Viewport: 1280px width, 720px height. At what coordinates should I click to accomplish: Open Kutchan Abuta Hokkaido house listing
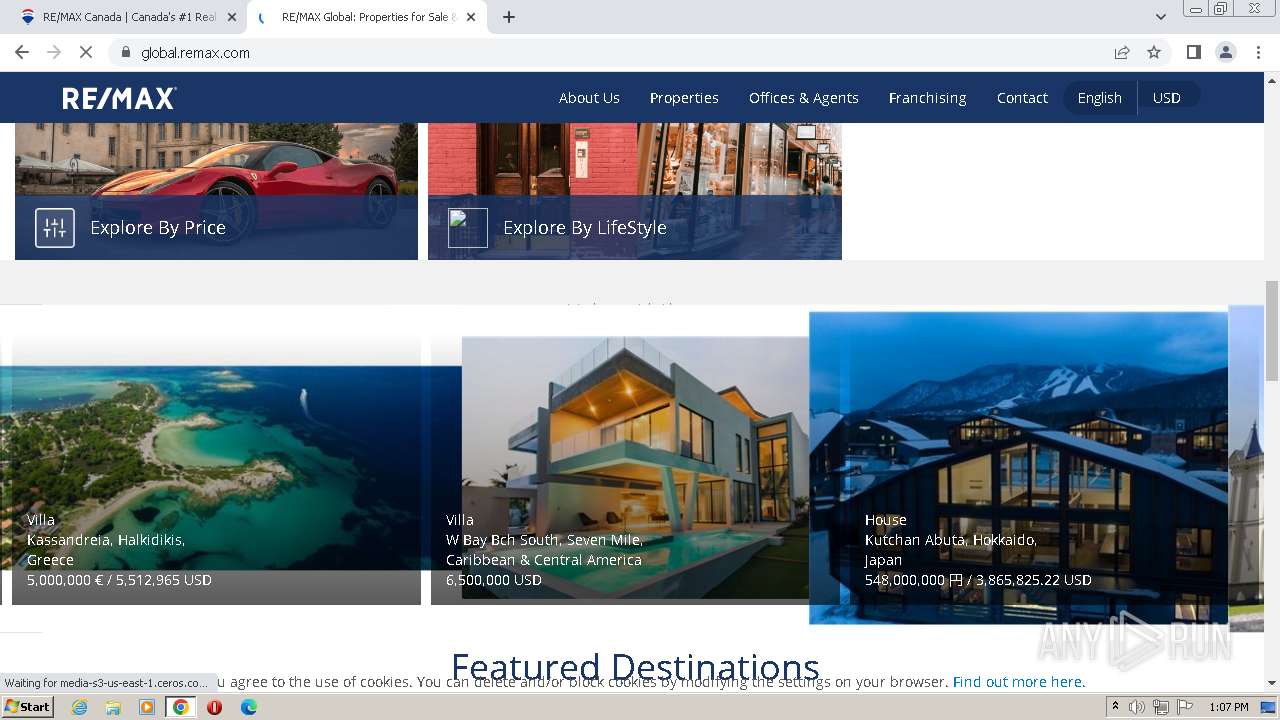(x=1018, y=468)
